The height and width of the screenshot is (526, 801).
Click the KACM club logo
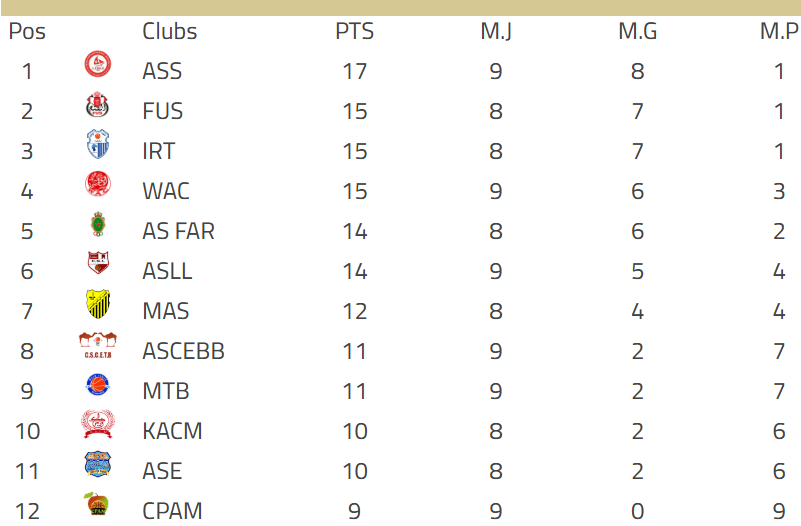[98, 426]
